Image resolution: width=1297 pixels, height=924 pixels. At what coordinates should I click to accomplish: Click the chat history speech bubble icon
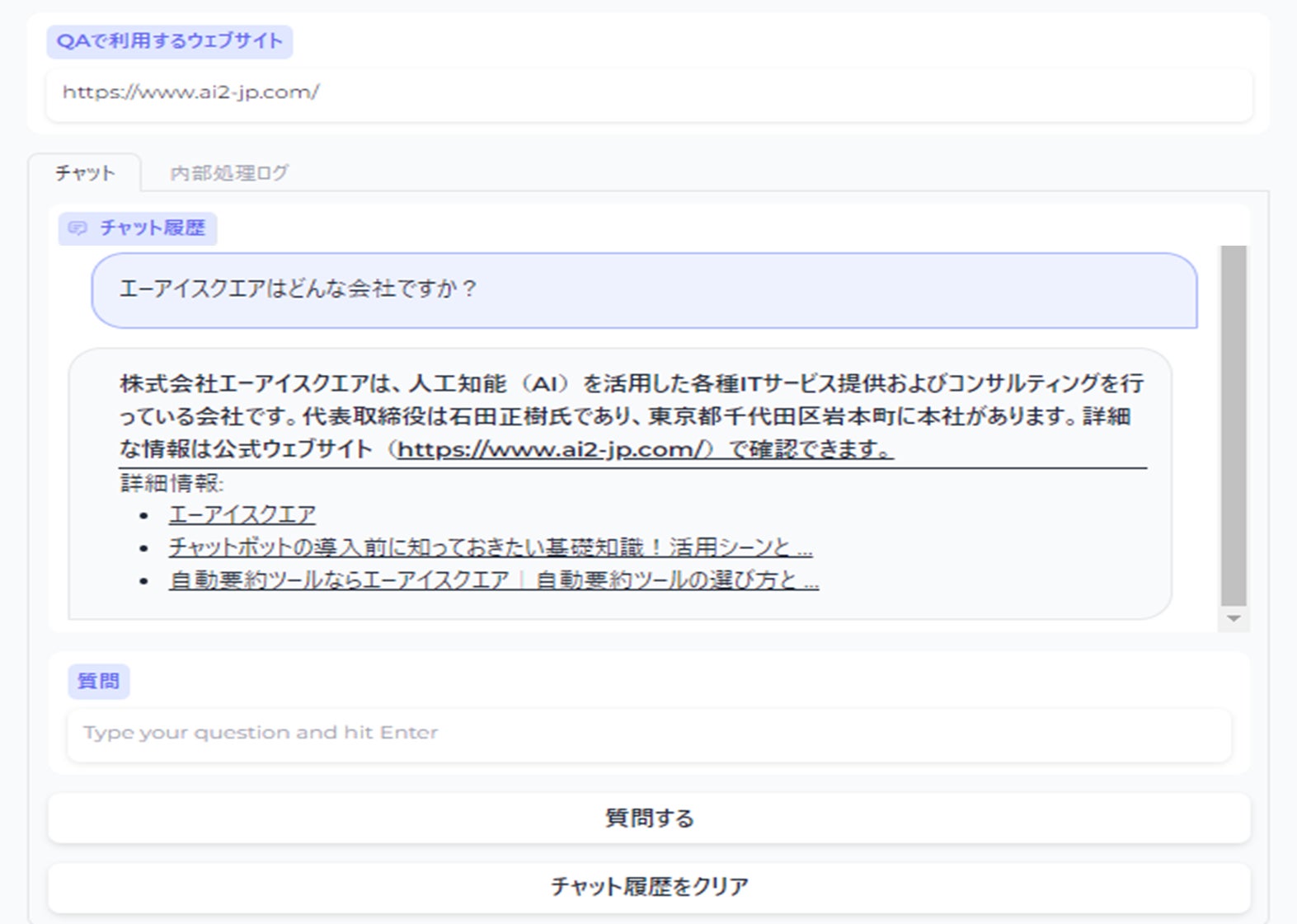78,228
